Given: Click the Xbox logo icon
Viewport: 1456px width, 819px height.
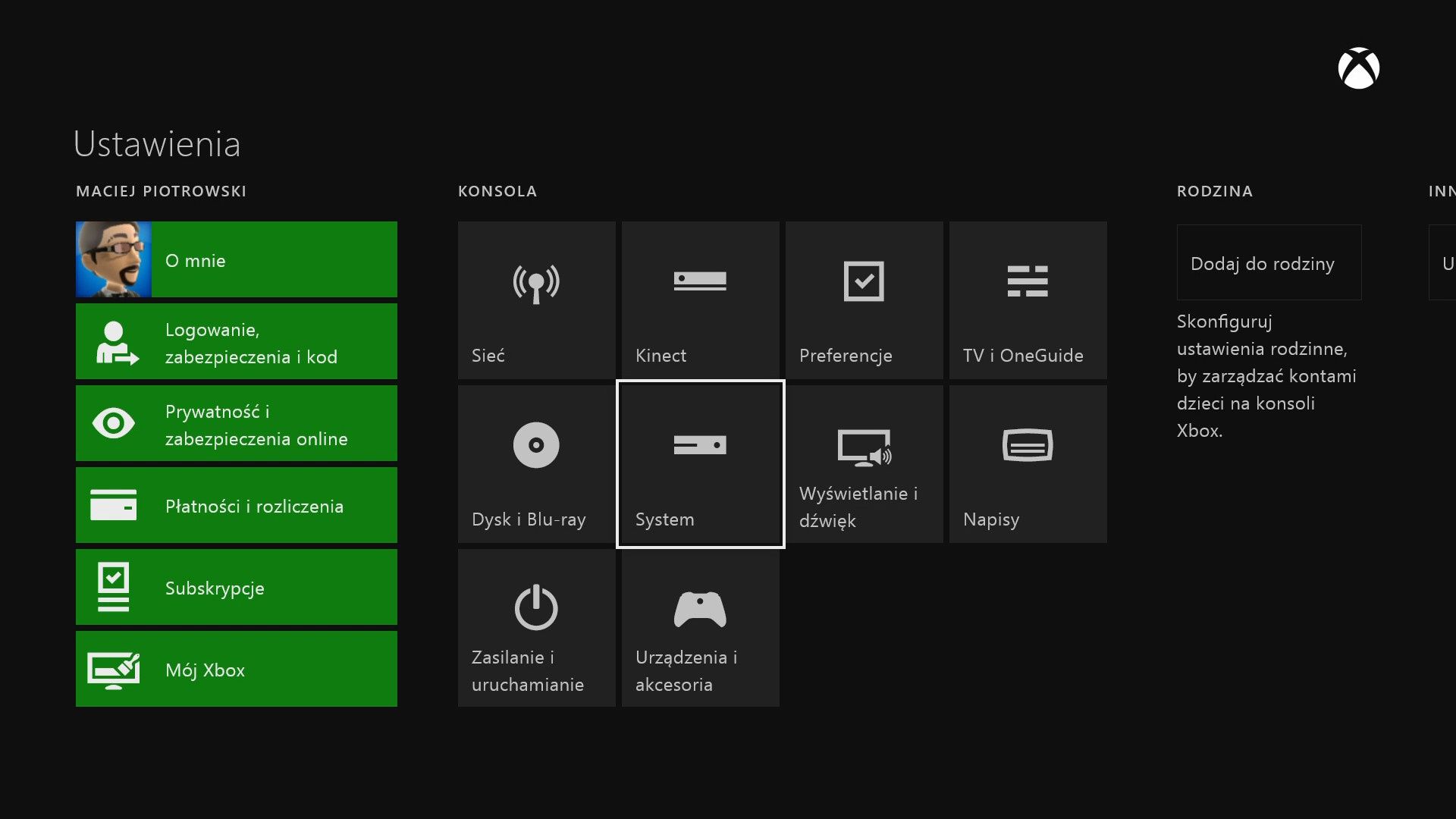Looking at the screenshot, I should pos(1358,68).
